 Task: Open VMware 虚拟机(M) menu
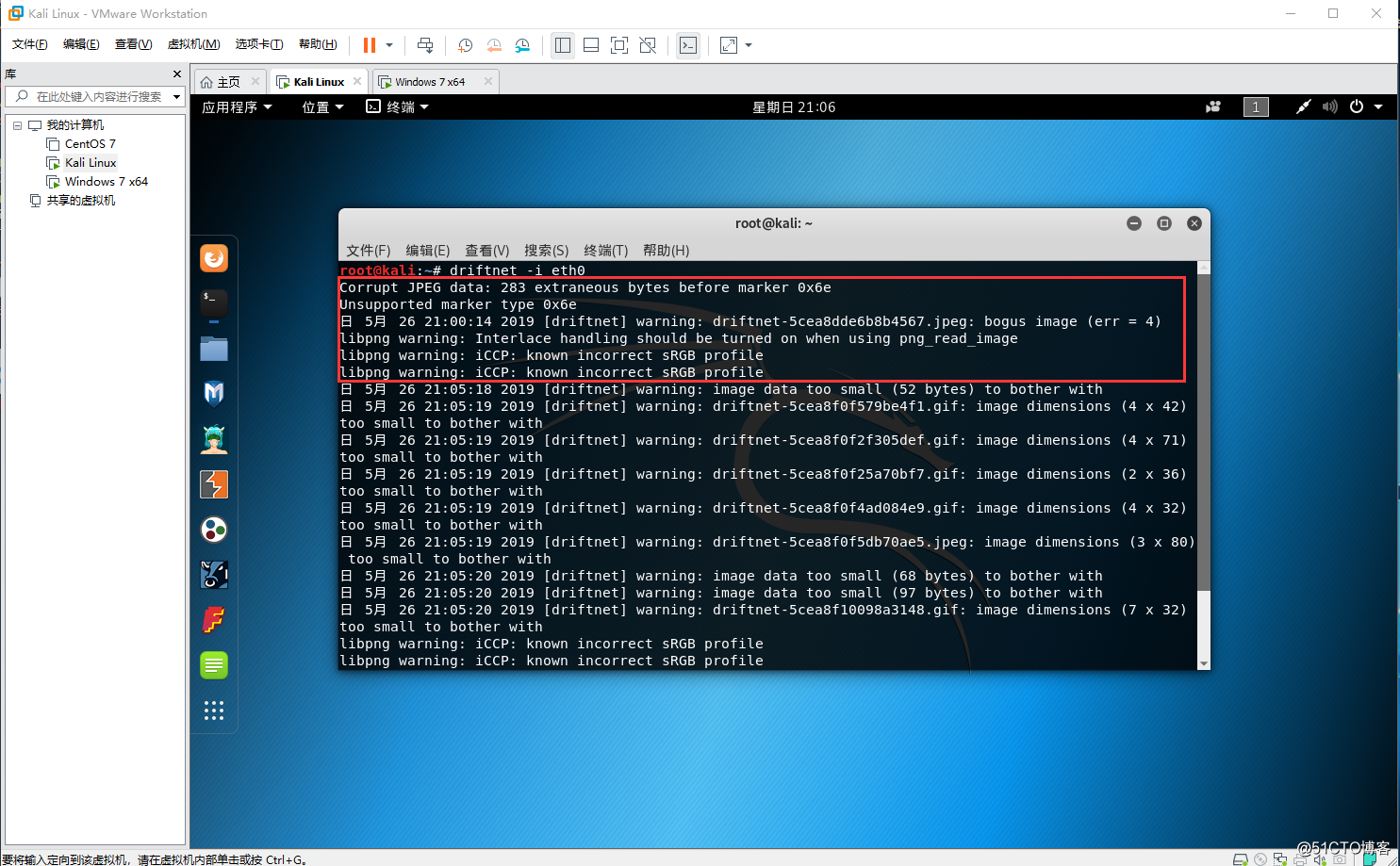point(193,44)
